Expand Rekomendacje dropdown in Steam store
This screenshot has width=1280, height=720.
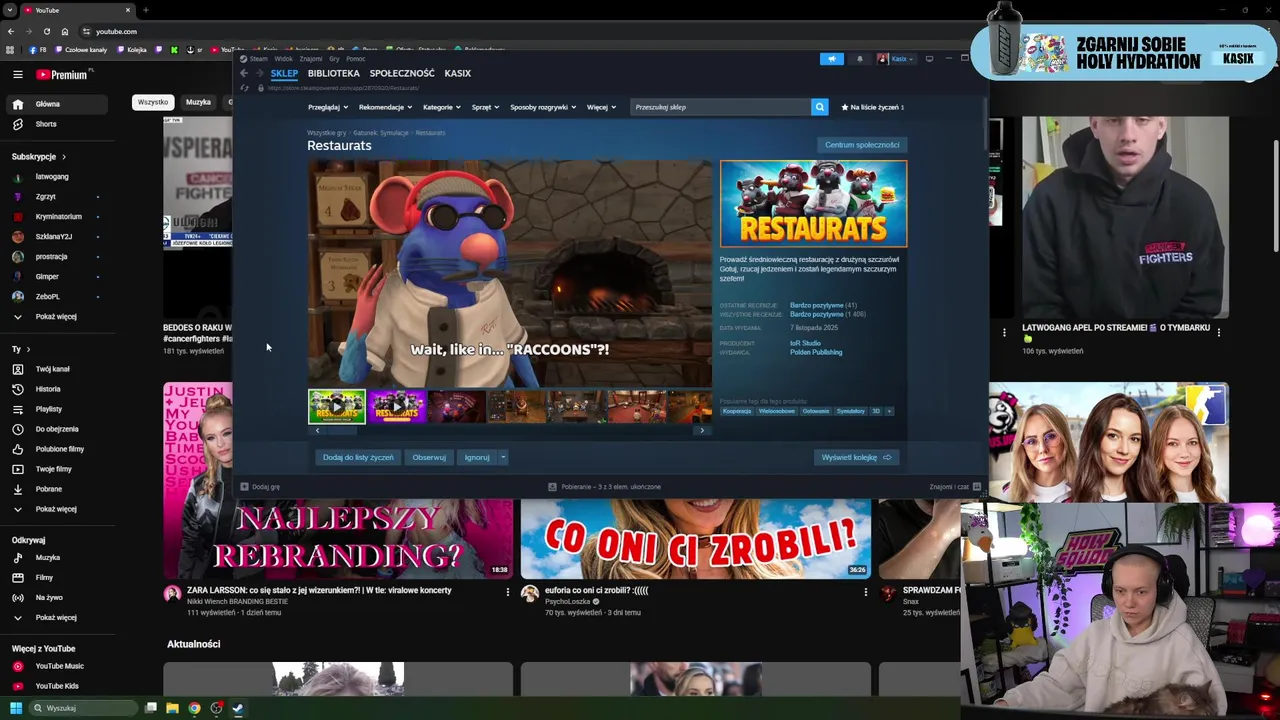click(385, 107)
